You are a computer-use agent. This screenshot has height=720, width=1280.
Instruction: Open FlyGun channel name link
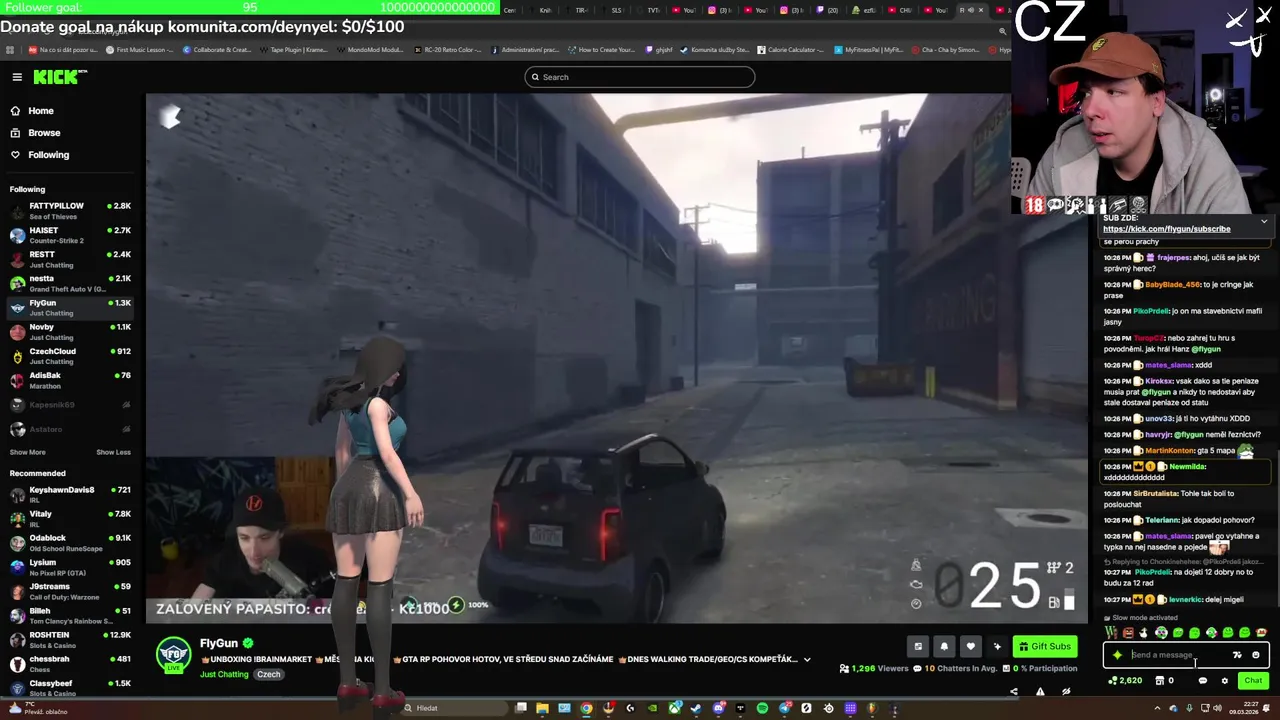tap(219, 643)
